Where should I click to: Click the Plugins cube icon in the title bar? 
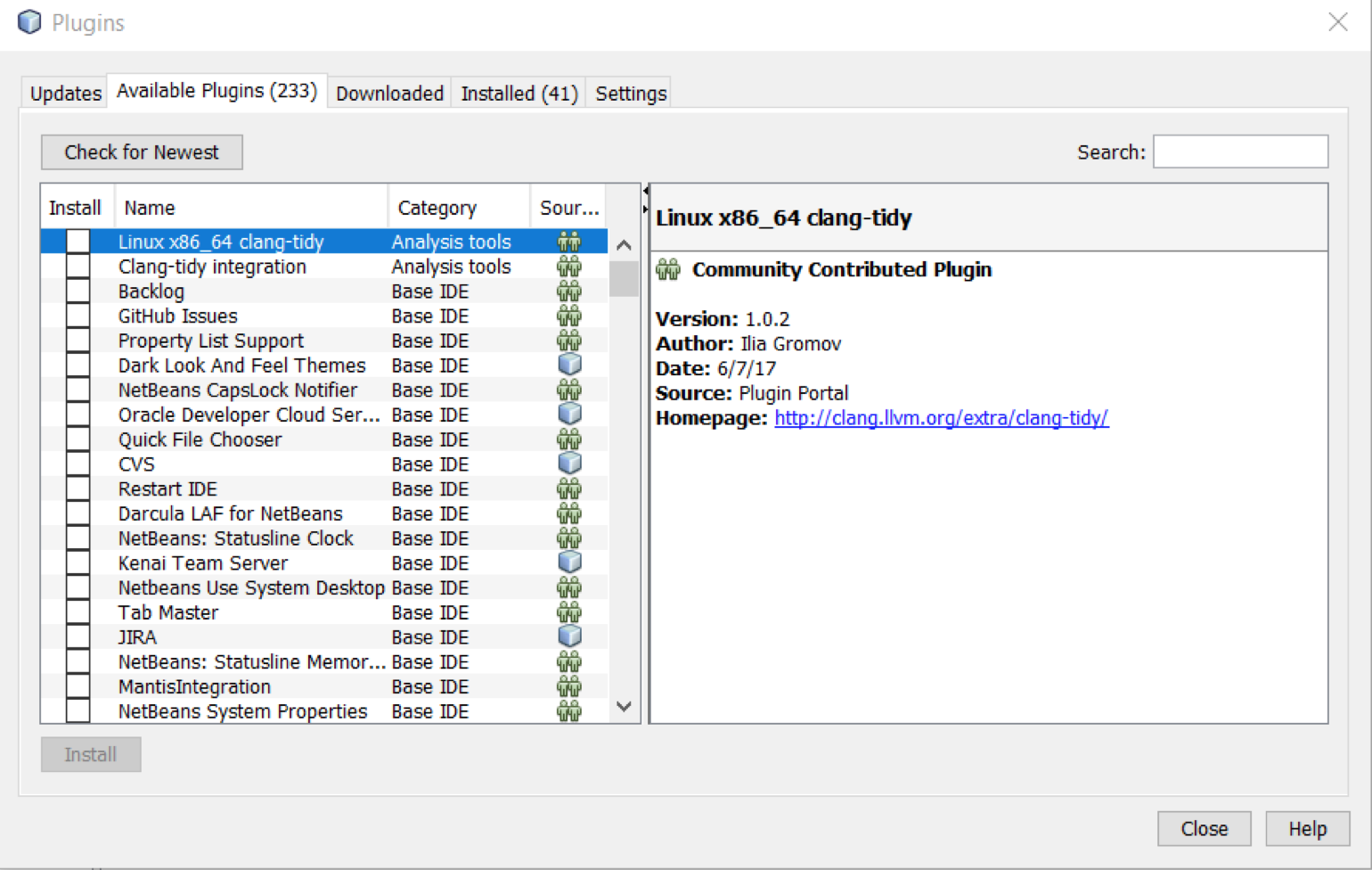[x=29, y=22]
